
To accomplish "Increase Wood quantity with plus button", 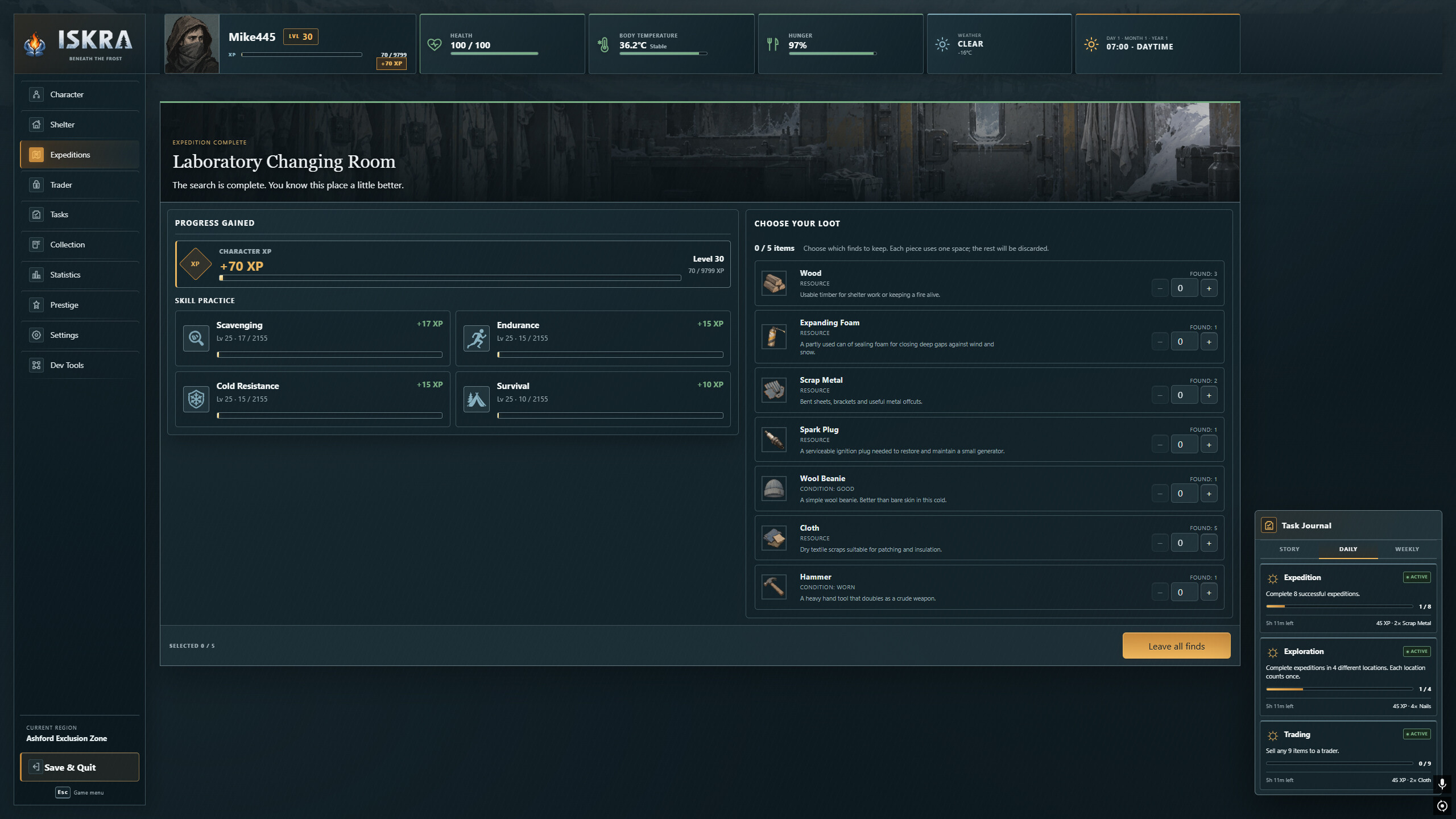I will tap(1209, 288).
